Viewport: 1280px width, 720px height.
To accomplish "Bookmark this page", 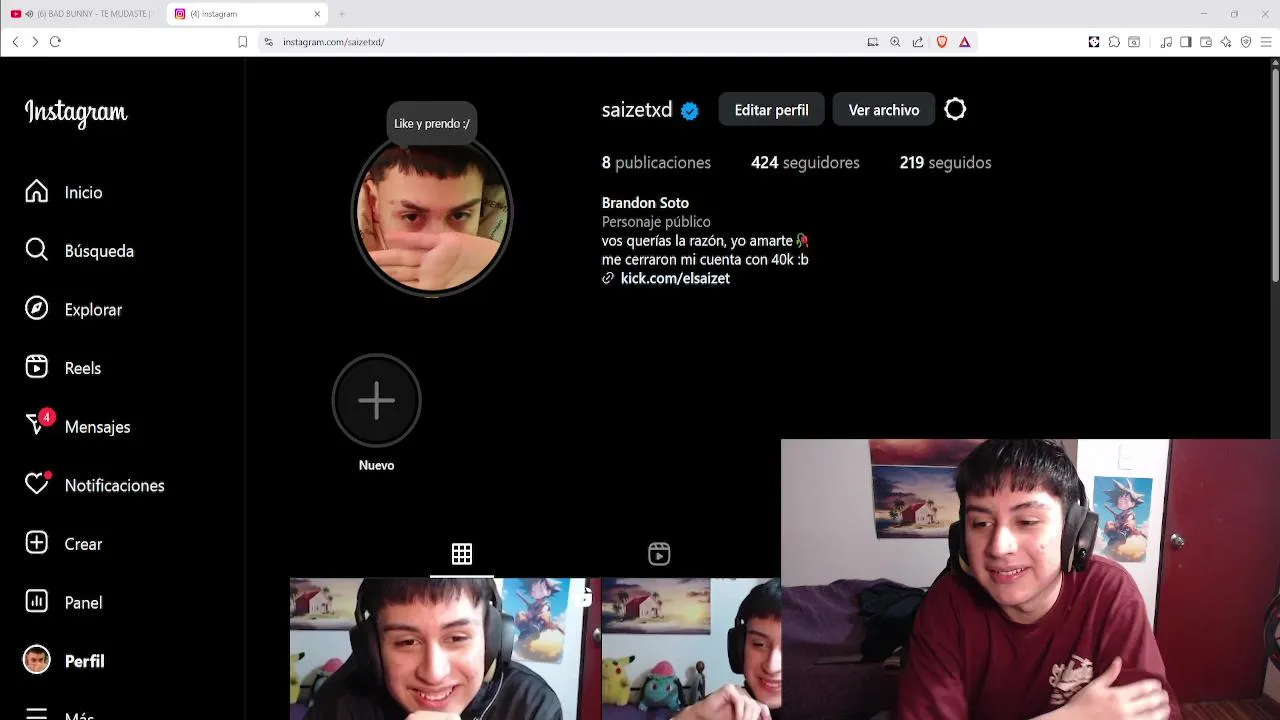I will (242, 42).
